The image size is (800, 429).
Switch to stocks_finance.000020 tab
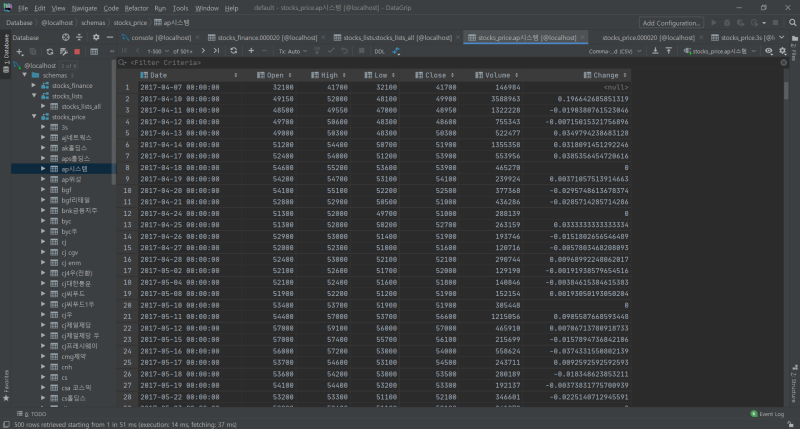pos(267,38)
